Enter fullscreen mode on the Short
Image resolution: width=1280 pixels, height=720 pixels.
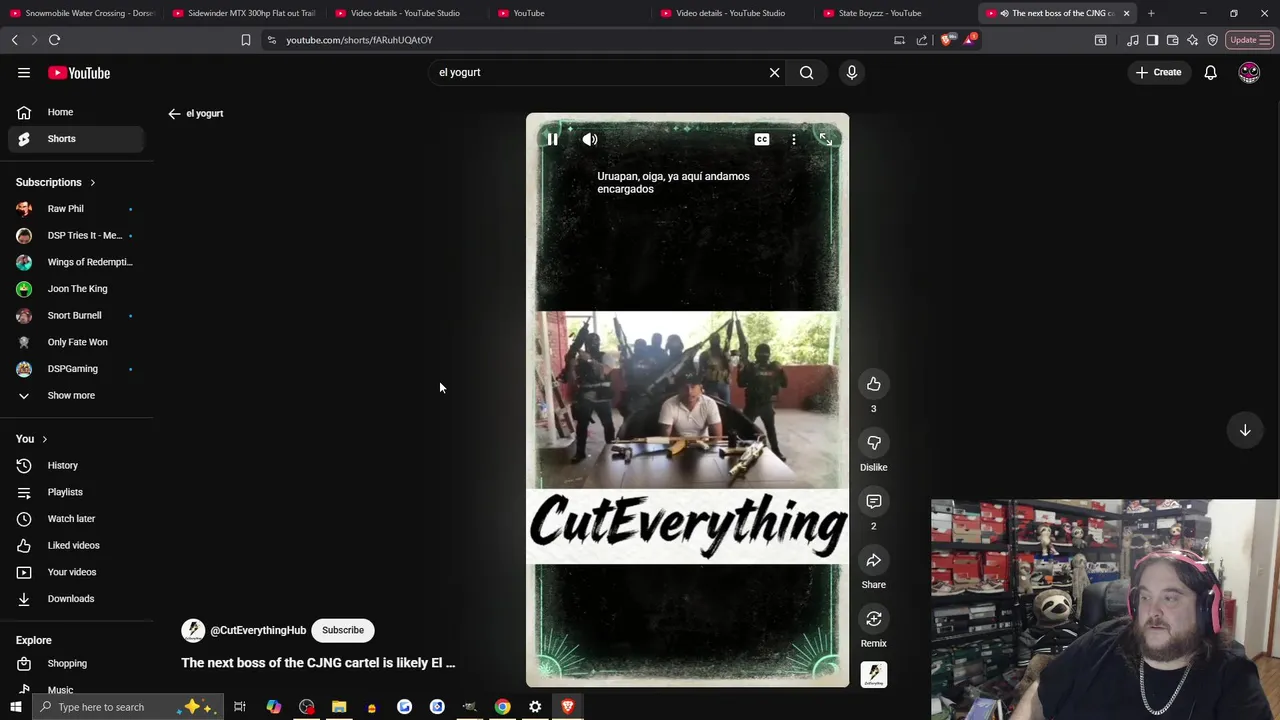825,140
